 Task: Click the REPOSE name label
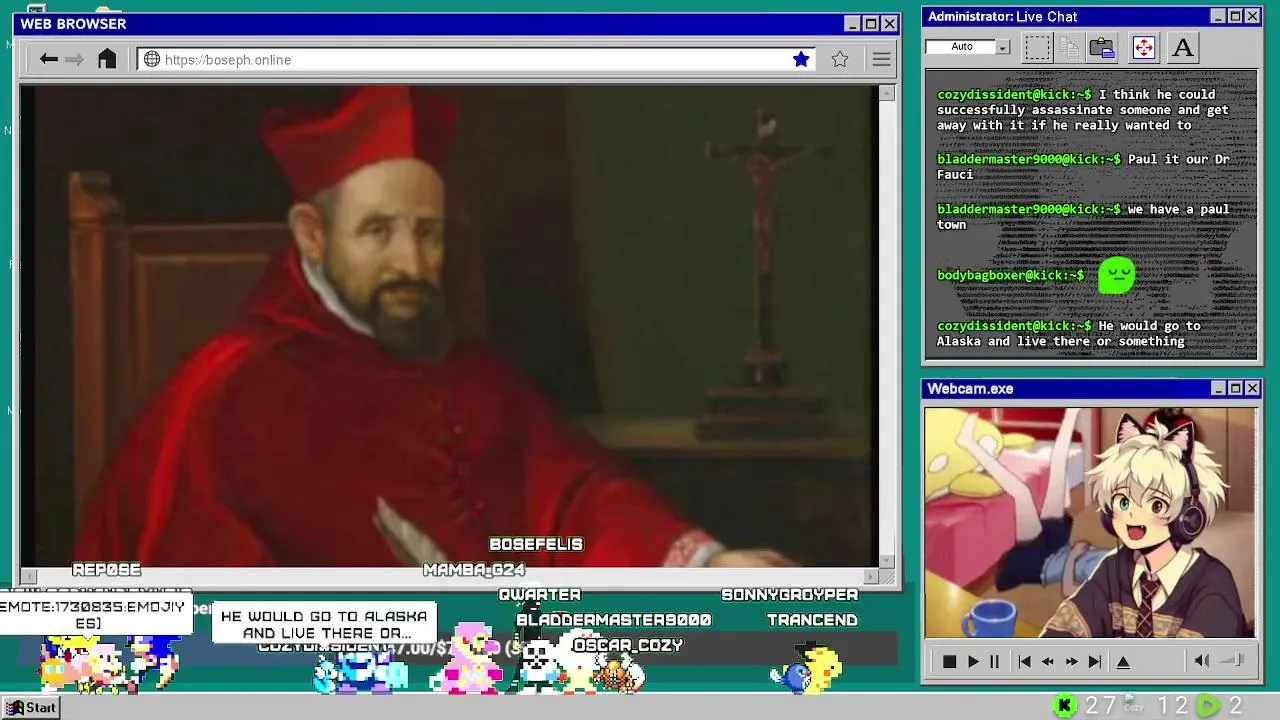(x=107, y=569)
